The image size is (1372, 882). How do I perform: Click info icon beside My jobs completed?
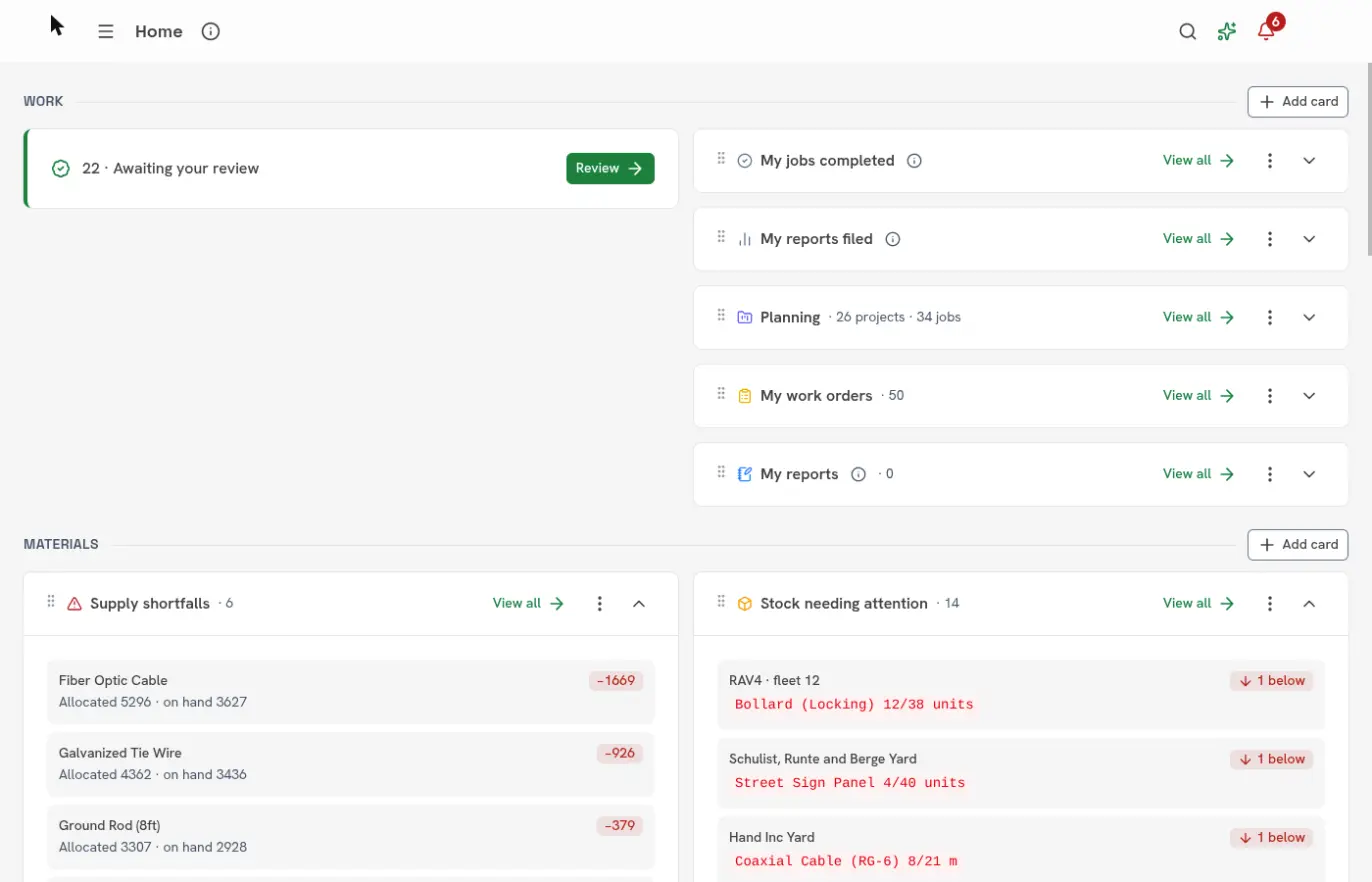pyautogui.click(x=914, y=160)
